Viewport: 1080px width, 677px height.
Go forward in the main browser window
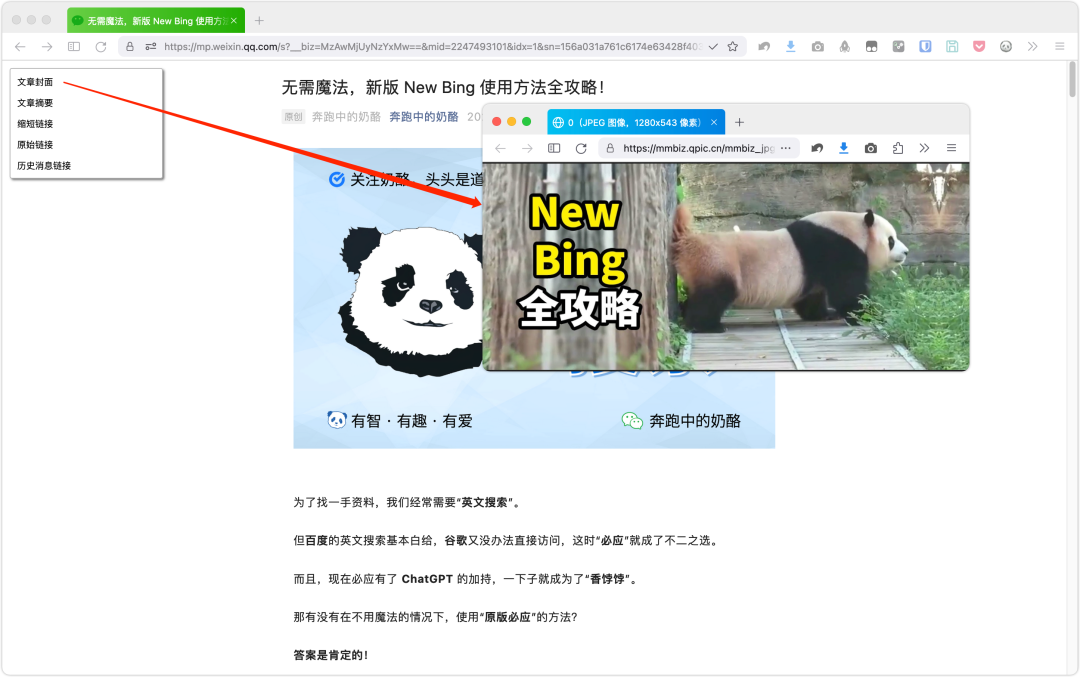pyautogui.click(x=47, y=47)
